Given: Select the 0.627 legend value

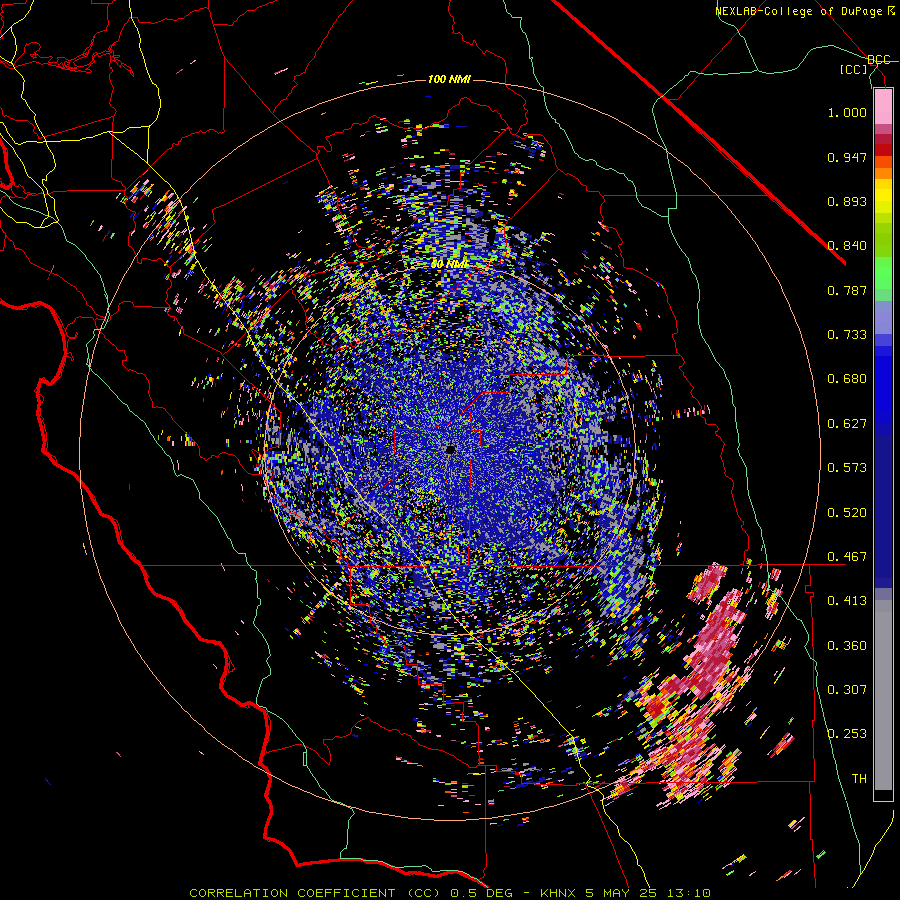Looking at the screenshot, I should tap(847, 424).
